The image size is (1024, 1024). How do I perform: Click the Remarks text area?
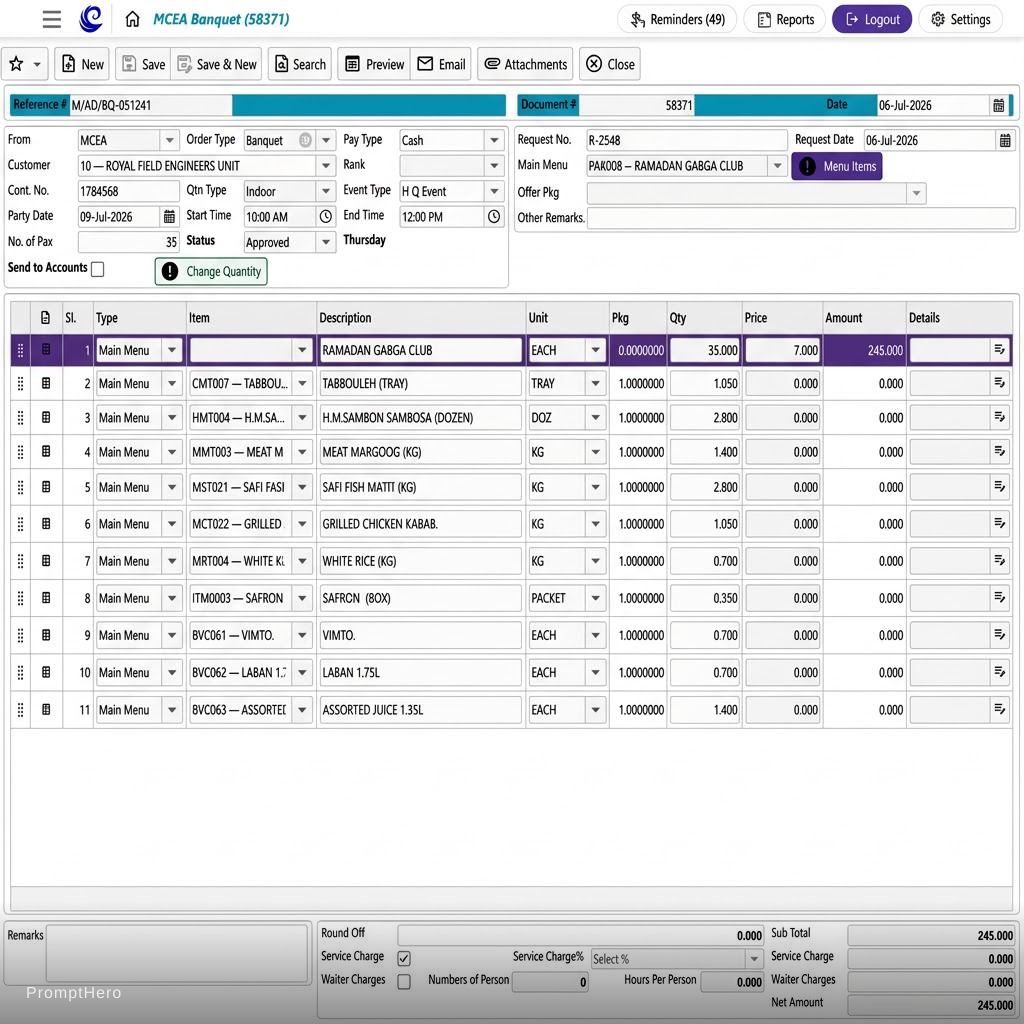pos(177,953)
